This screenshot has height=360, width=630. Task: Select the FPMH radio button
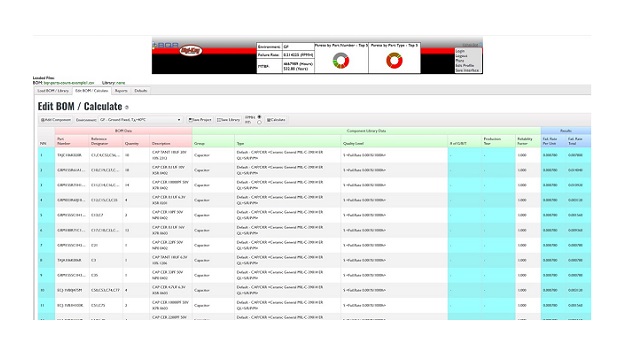pyautogui.click(x=259, y=117)
